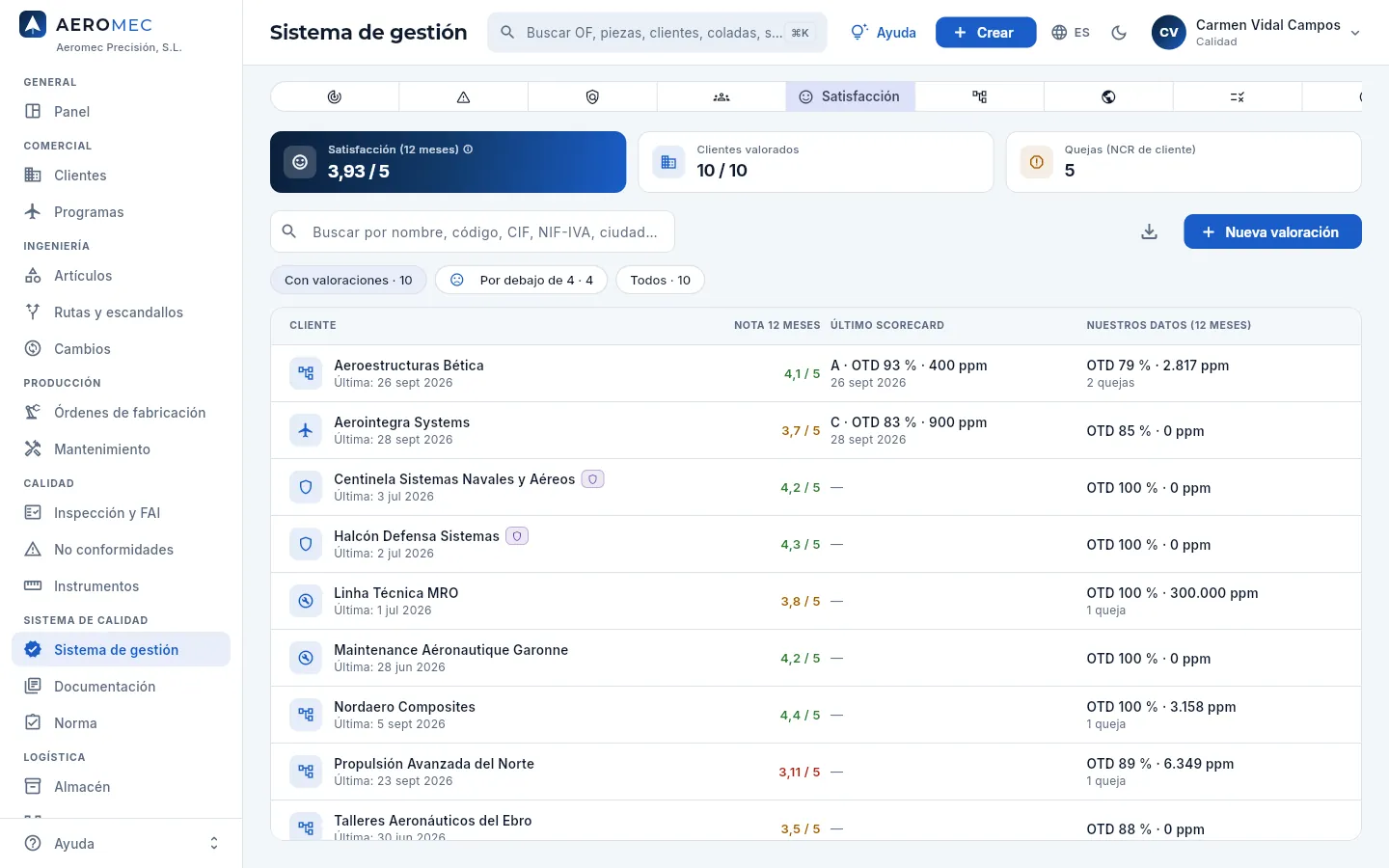The width and height of the screenshot is (1389, 868).
Task: Open Norma in sidebar
Action: click(x=121, y=723)
